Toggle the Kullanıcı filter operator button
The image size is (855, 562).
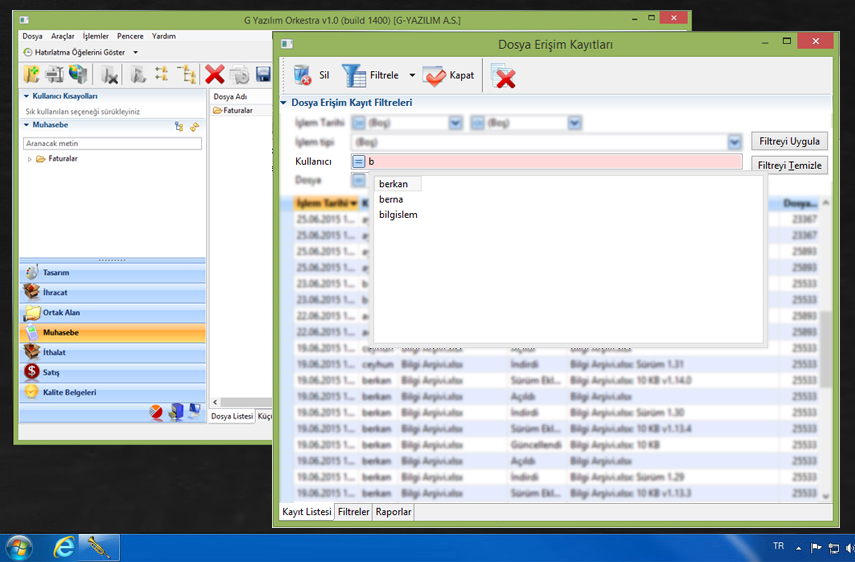tap(359, 162)
